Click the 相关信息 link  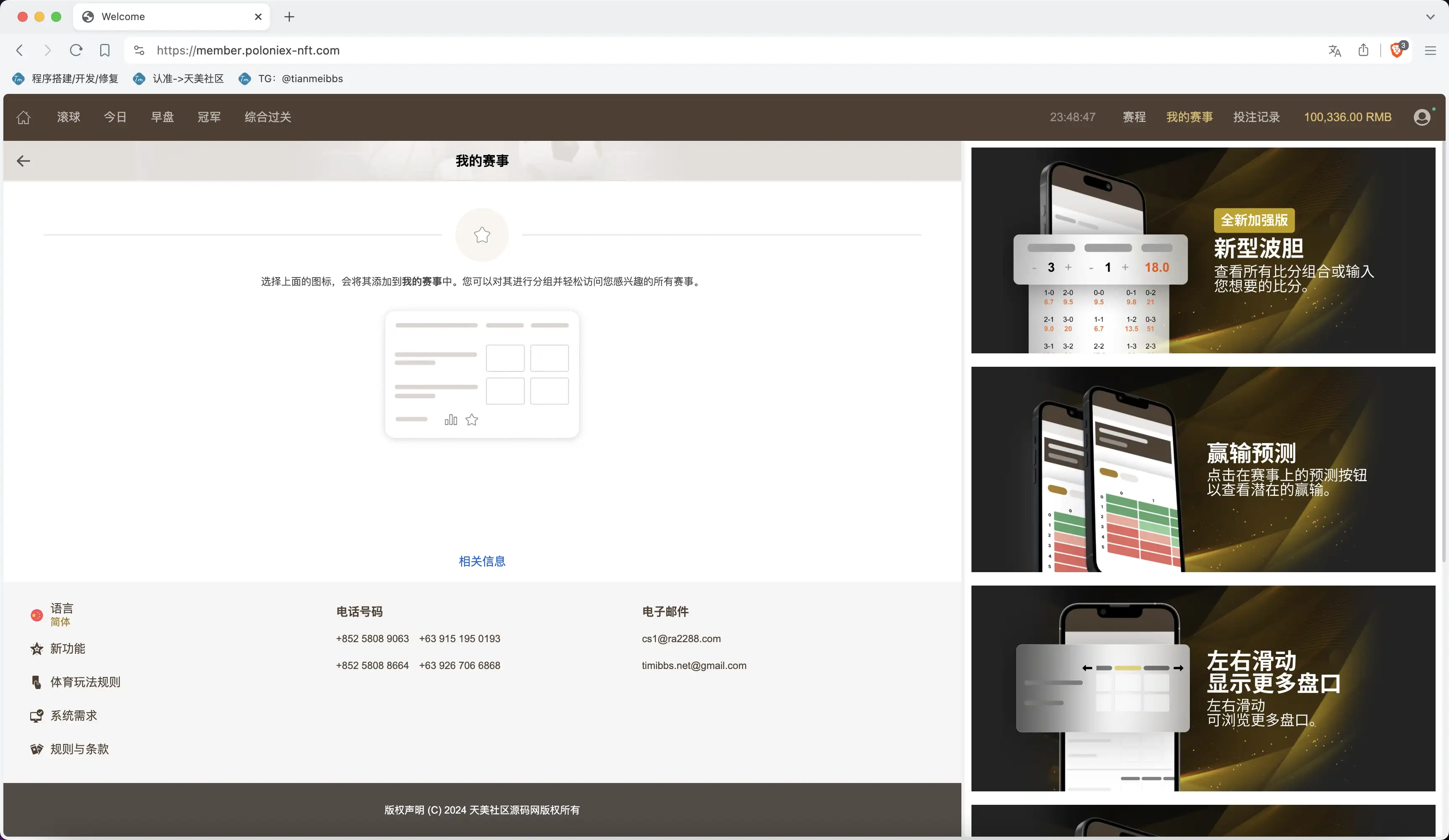[x=482, y=561]
